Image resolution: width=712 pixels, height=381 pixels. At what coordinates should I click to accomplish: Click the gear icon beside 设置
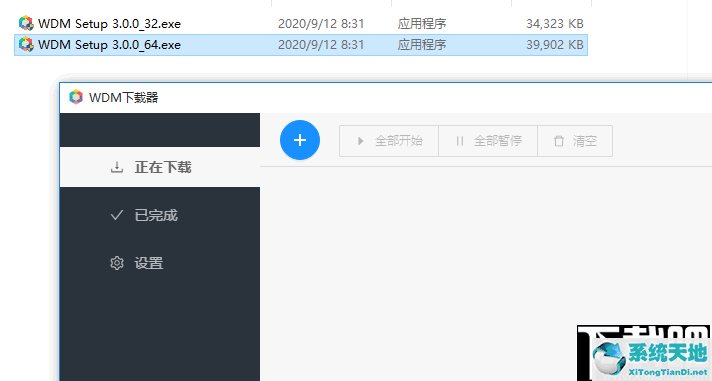coord(117,263)
